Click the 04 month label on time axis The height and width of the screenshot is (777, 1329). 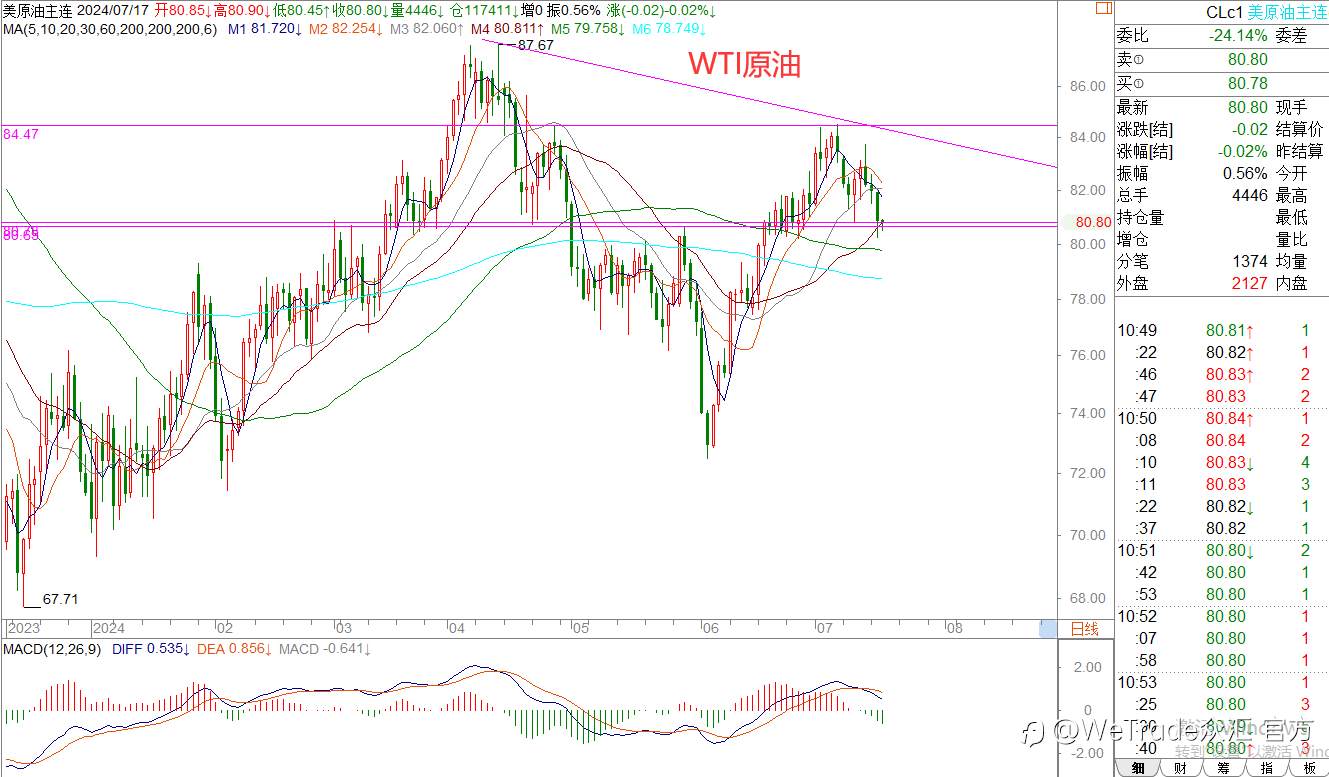456,629
